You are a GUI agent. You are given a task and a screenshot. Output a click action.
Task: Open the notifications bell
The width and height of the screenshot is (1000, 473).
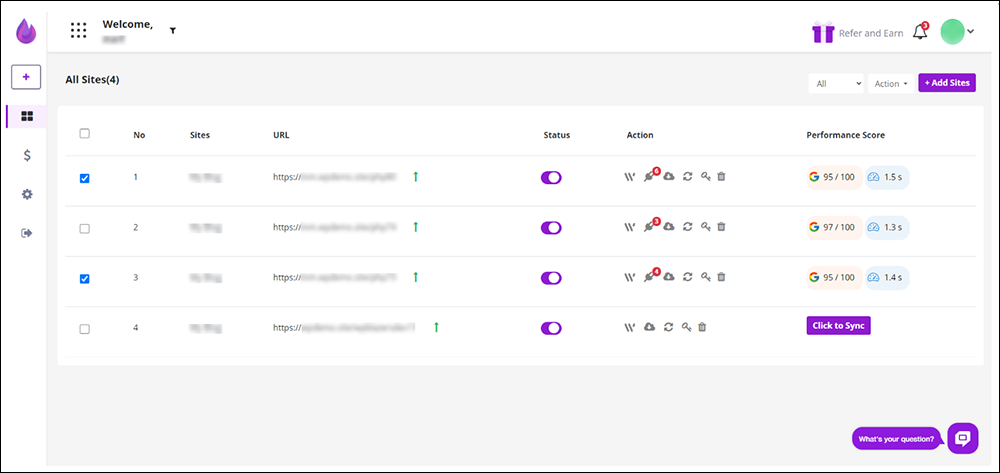coord(920,32)
